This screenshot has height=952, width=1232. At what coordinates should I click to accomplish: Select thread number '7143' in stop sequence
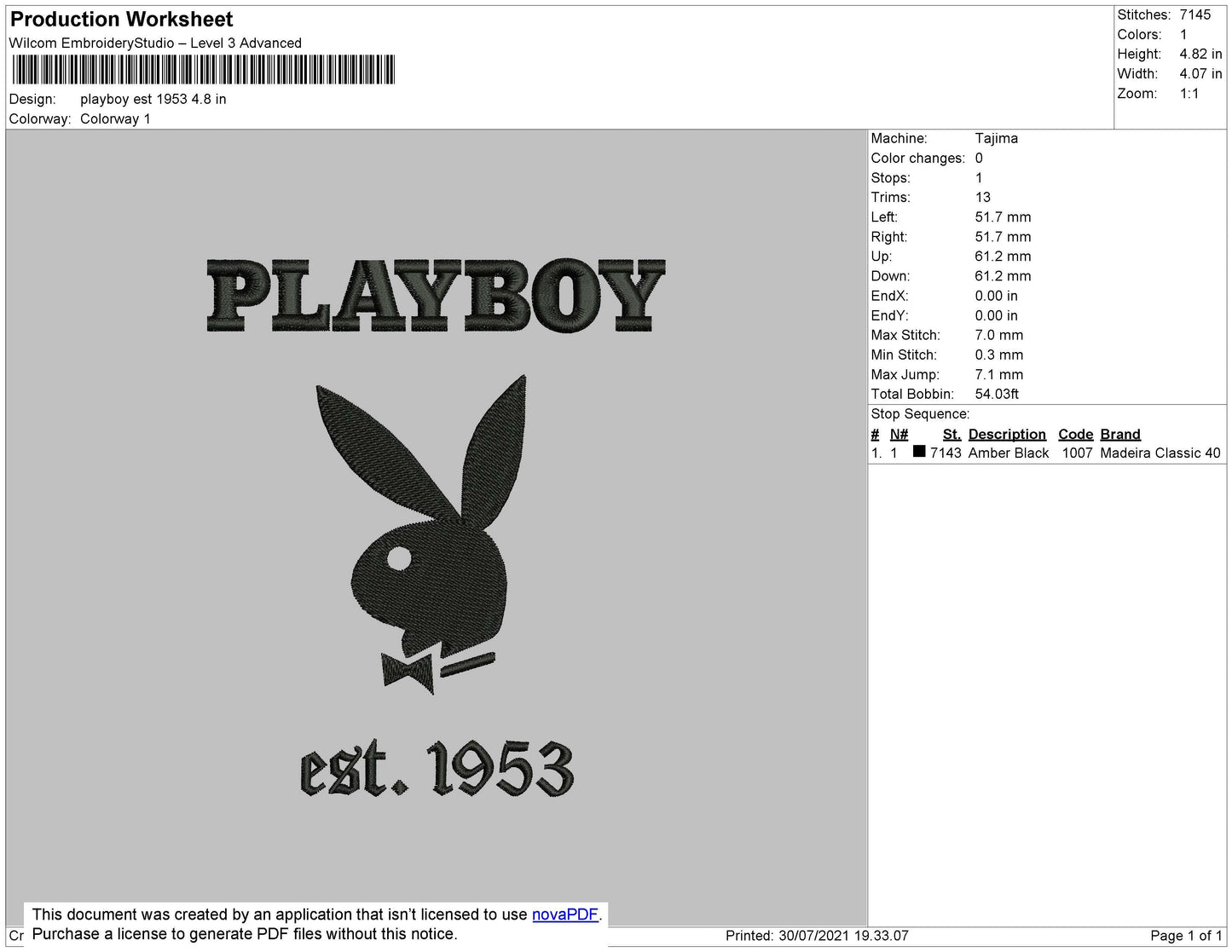pos(946,453)
